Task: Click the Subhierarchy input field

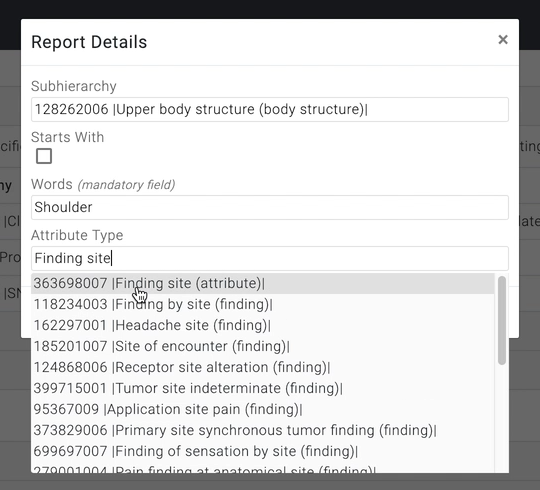Action: (x=270, y=110)
